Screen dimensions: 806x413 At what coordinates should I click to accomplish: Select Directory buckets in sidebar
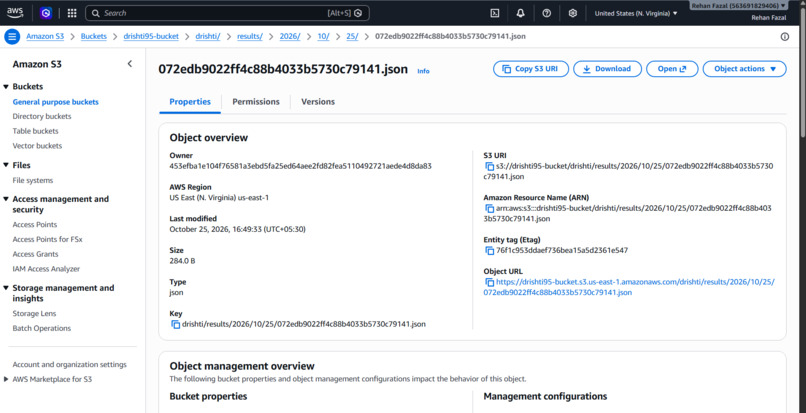point(42,116)
